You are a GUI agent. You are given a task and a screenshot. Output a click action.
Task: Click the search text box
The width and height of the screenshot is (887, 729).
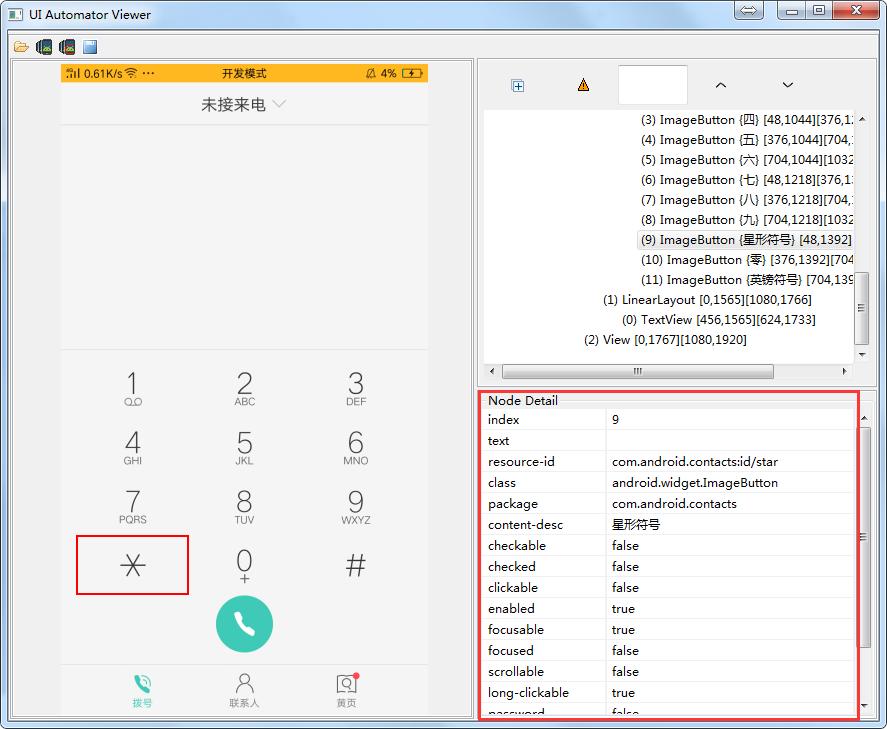654,85
